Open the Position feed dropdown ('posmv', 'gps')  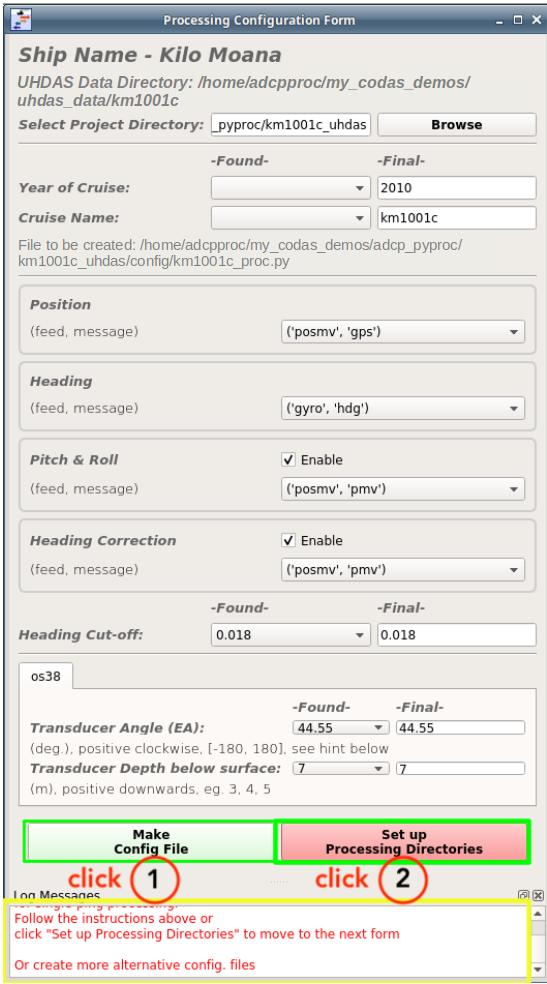(x=403, y=332)
